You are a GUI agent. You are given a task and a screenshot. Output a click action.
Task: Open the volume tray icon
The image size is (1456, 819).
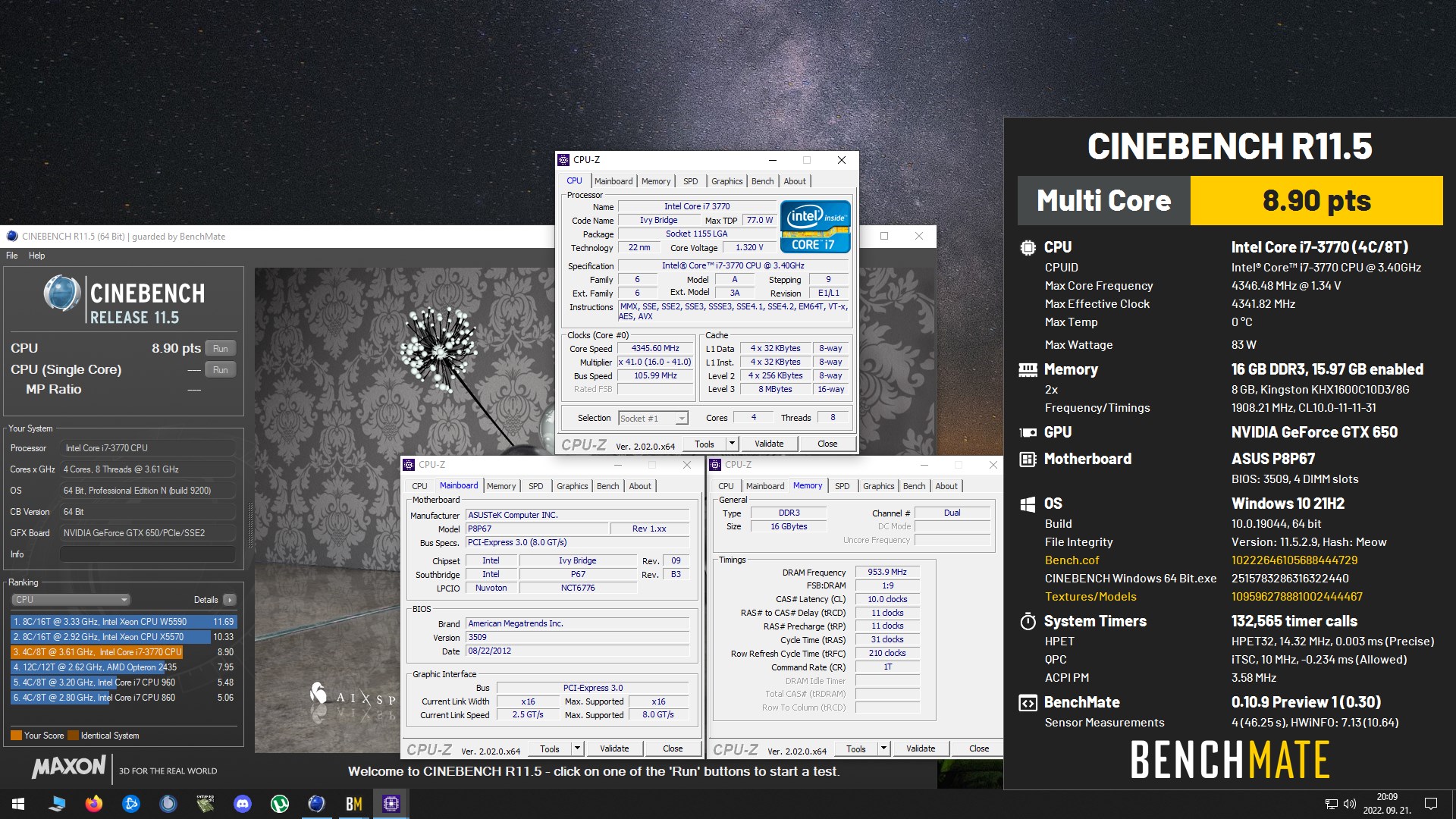pos(1349,804)
